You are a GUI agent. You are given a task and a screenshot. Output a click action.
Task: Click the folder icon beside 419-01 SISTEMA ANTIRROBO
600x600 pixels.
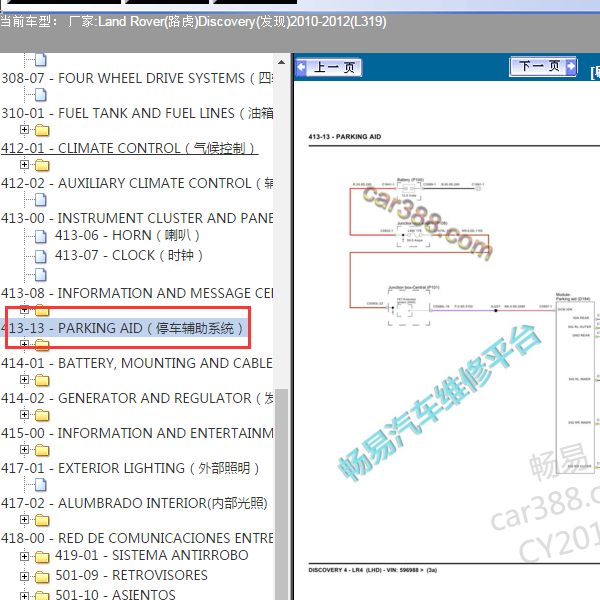pos(42,557)
